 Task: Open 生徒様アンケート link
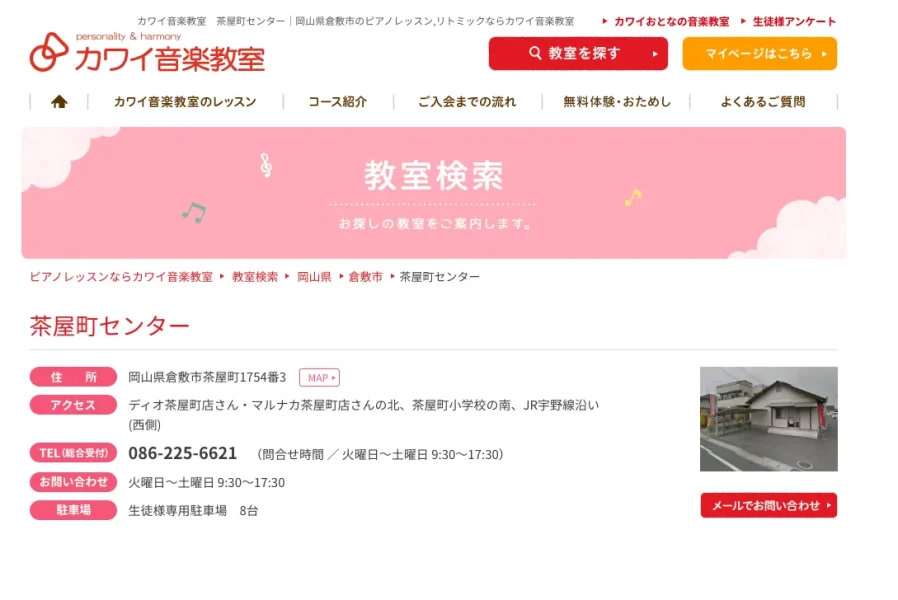794,22
